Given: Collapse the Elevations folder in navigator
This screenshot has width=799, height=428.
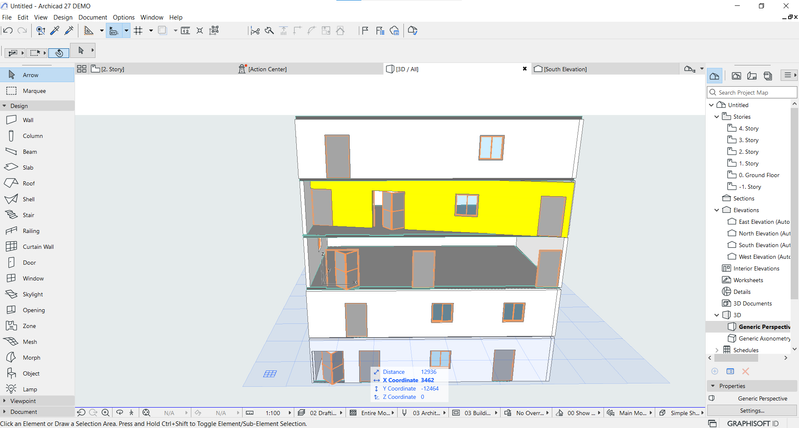Looking at the screenshot, I should click(716, 210).
